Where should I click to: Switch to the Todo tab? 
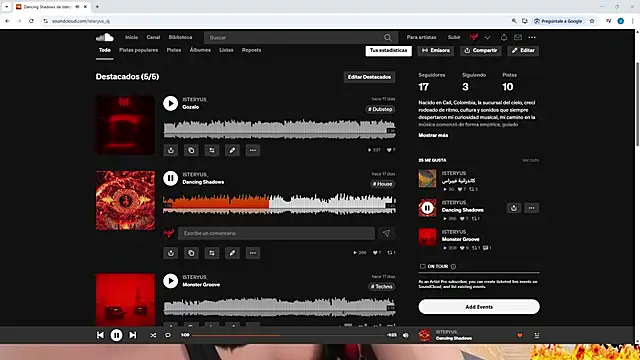[x=104, y=50]
